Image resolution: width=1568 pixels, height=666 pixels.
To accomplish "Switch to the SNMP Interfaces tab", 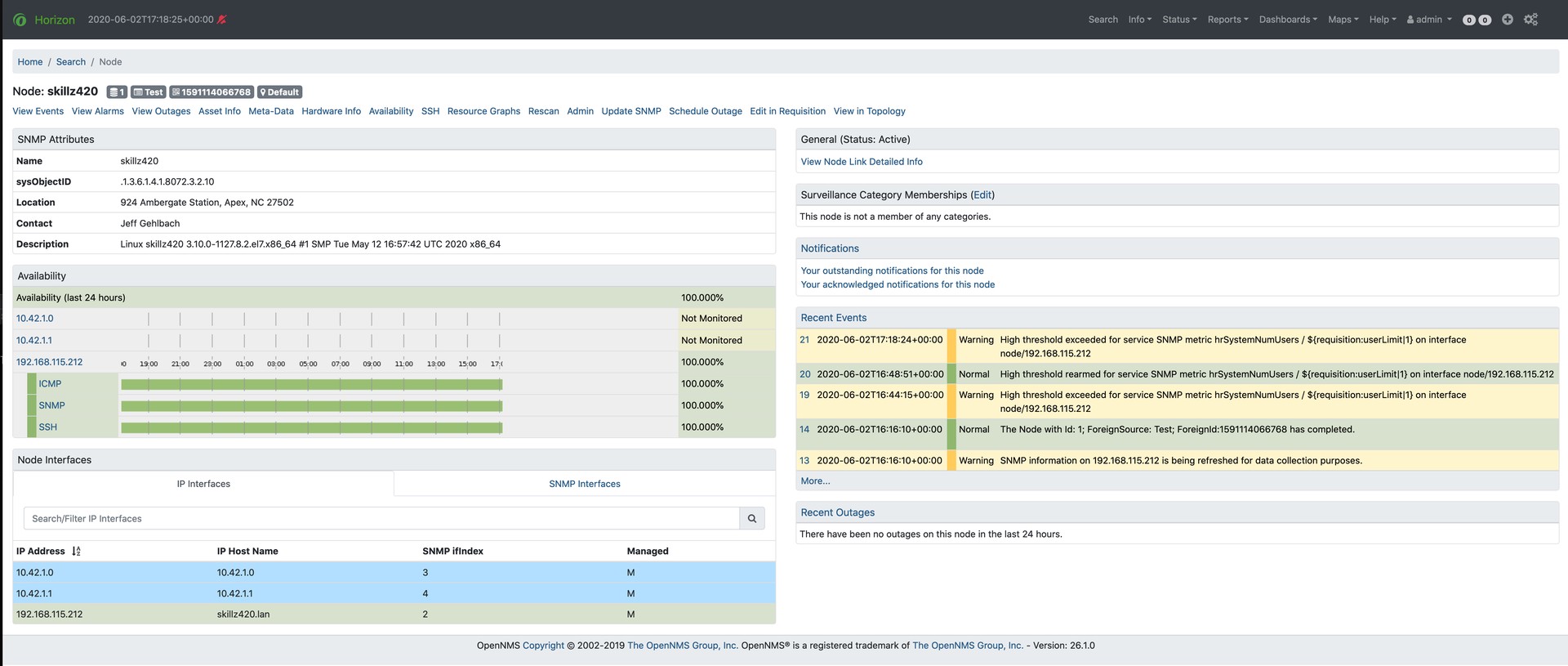I will coord(585,484).
